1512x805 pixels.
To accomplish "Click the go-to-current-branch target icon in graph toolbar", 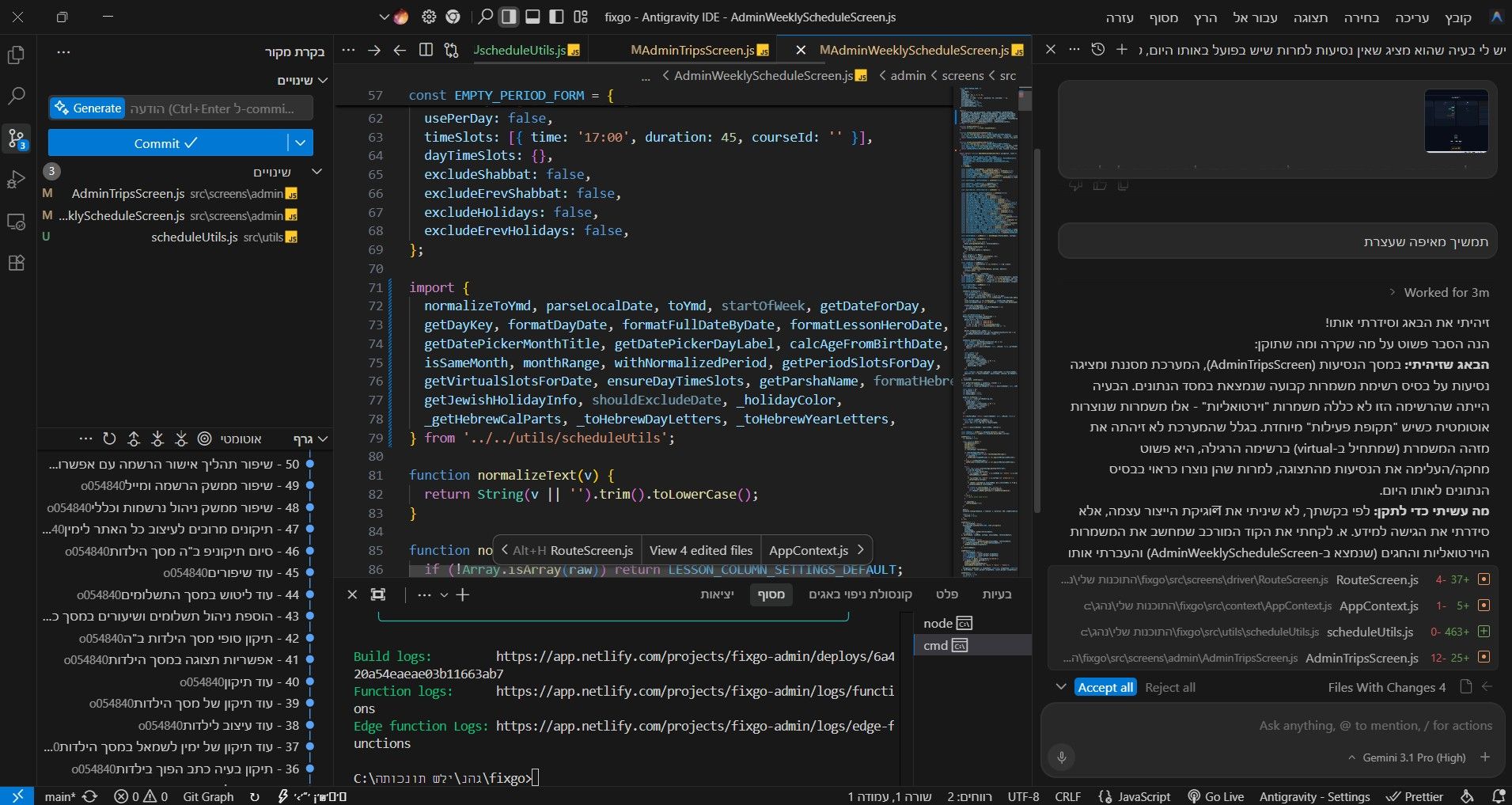I will [x=205, y=439].
